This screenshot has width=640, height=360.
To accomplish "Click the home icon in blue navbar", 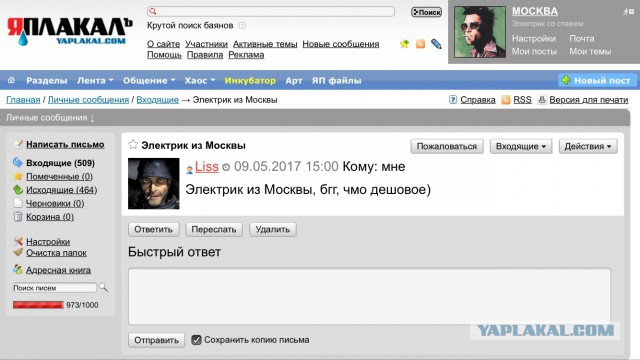I will pyautogui.click(x=11, y=80).
